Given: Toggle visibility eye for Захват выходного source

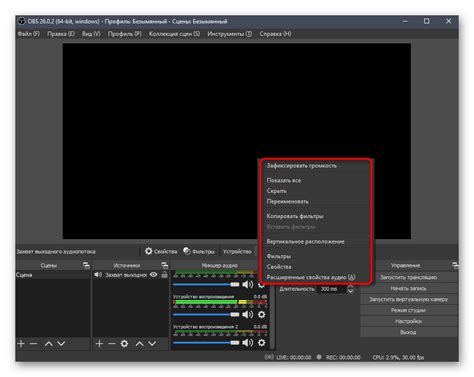Looking at the screenshot, I should tap(153, 275).
